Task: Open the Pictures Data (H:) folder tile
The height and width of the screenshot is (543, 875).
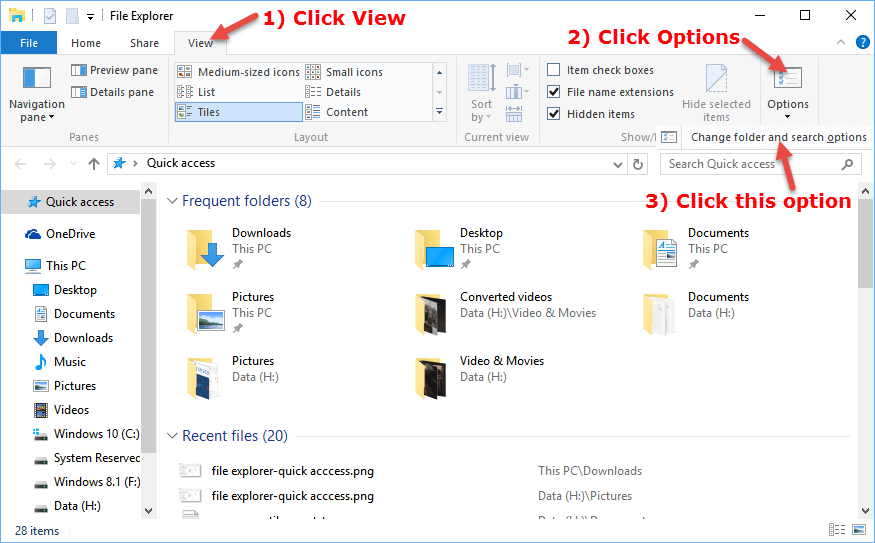Action: click(233, 377)
